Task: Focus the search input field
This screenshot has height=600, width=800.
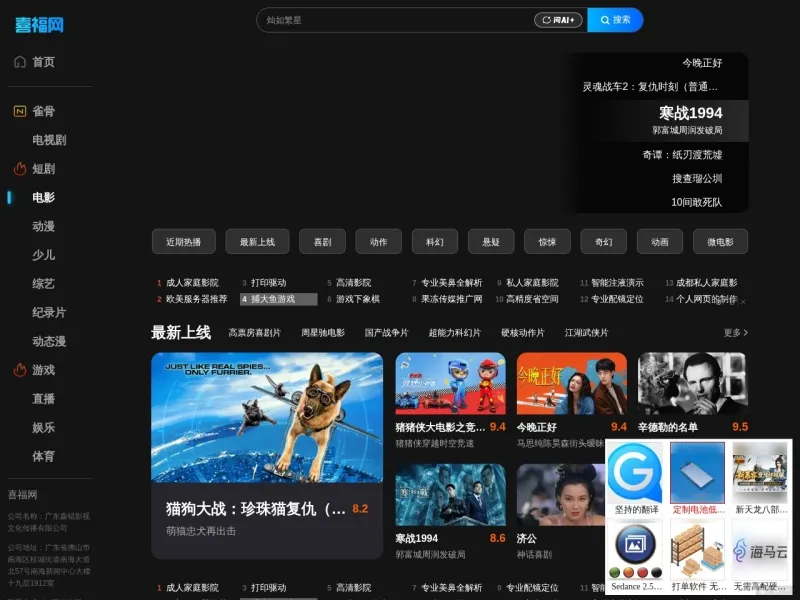Action: pyautogui.click(x=395, y=20)
